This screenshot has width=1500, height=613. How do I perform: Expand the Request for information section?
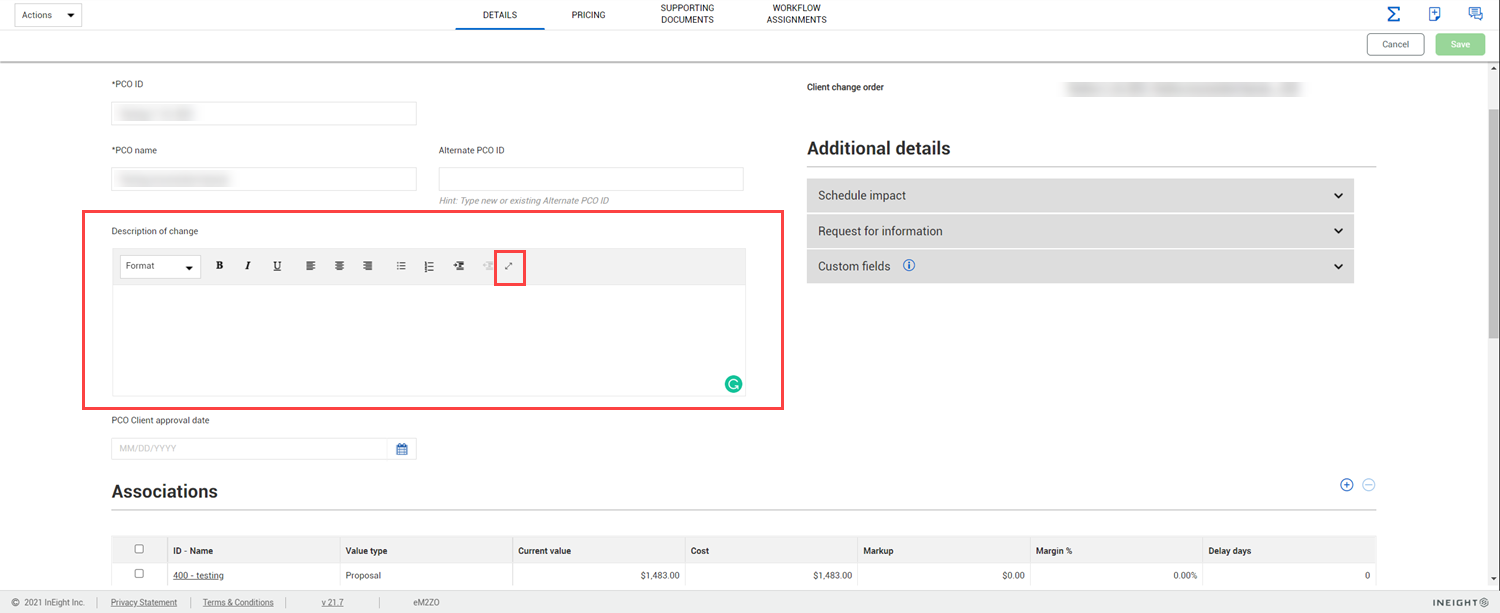1080,231
